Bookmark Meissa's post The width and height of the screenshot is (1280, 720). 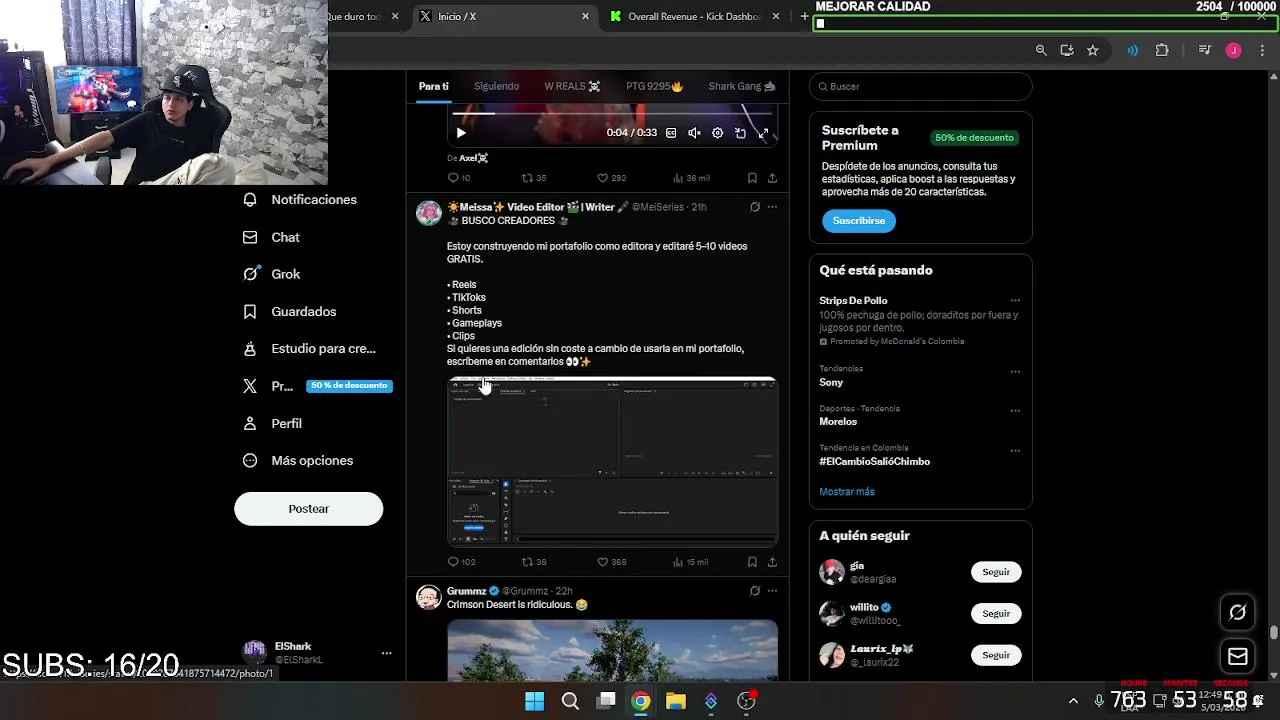coord(752,562)
